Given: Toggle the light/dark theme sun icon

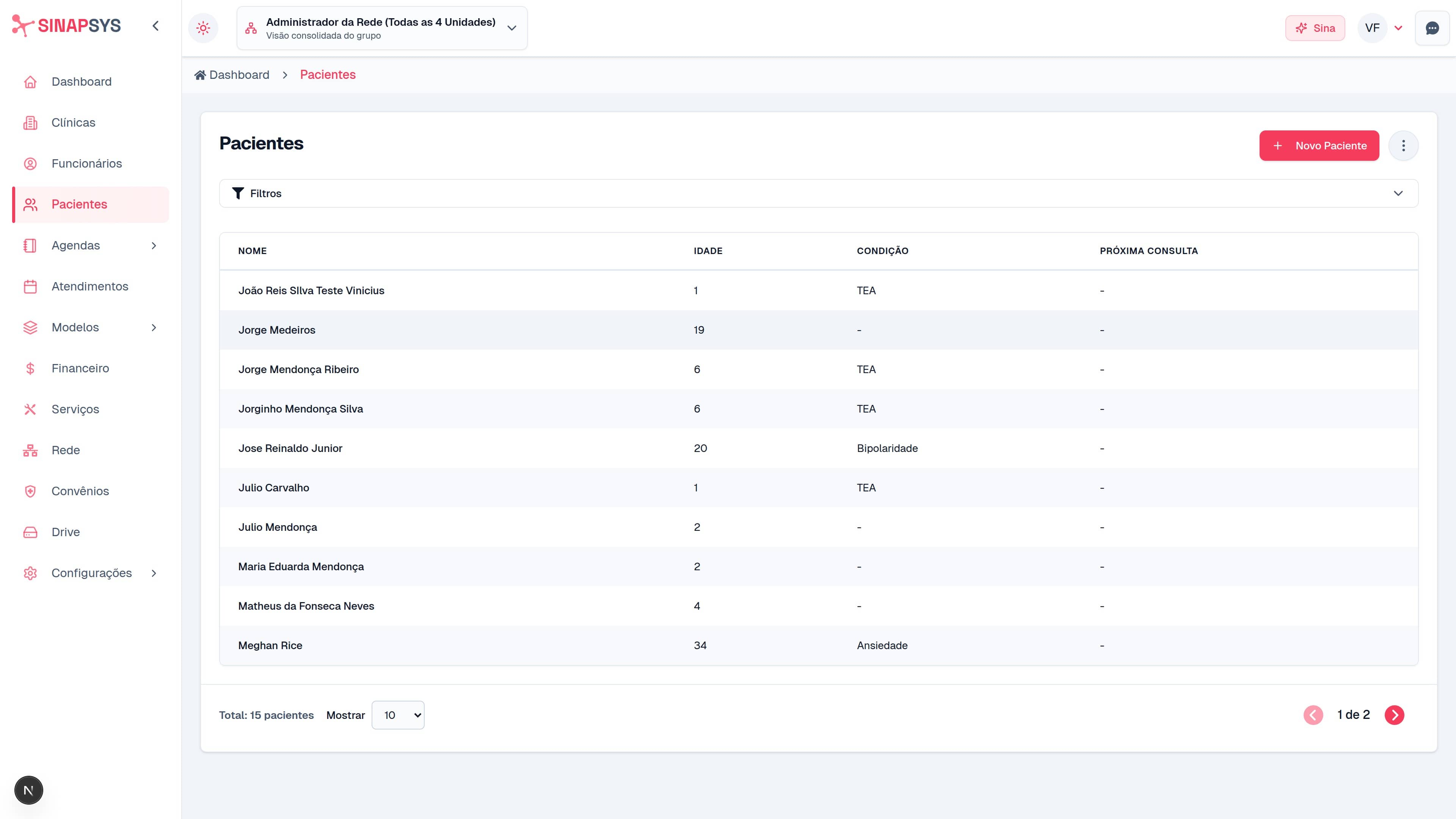Looking at the screenshot, I should coord(203,28).
